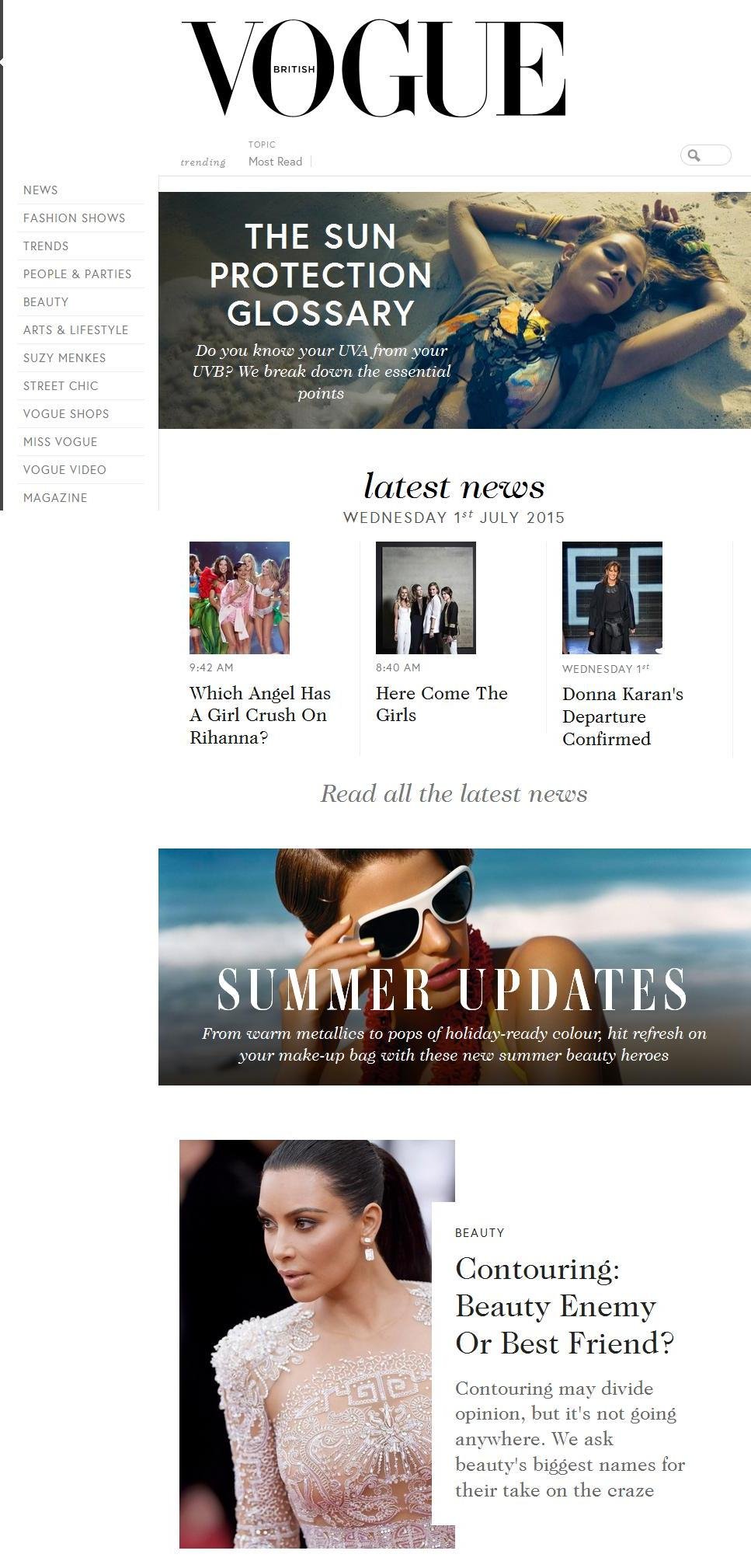Open the British Vogue logo homepage

[374, 69]
